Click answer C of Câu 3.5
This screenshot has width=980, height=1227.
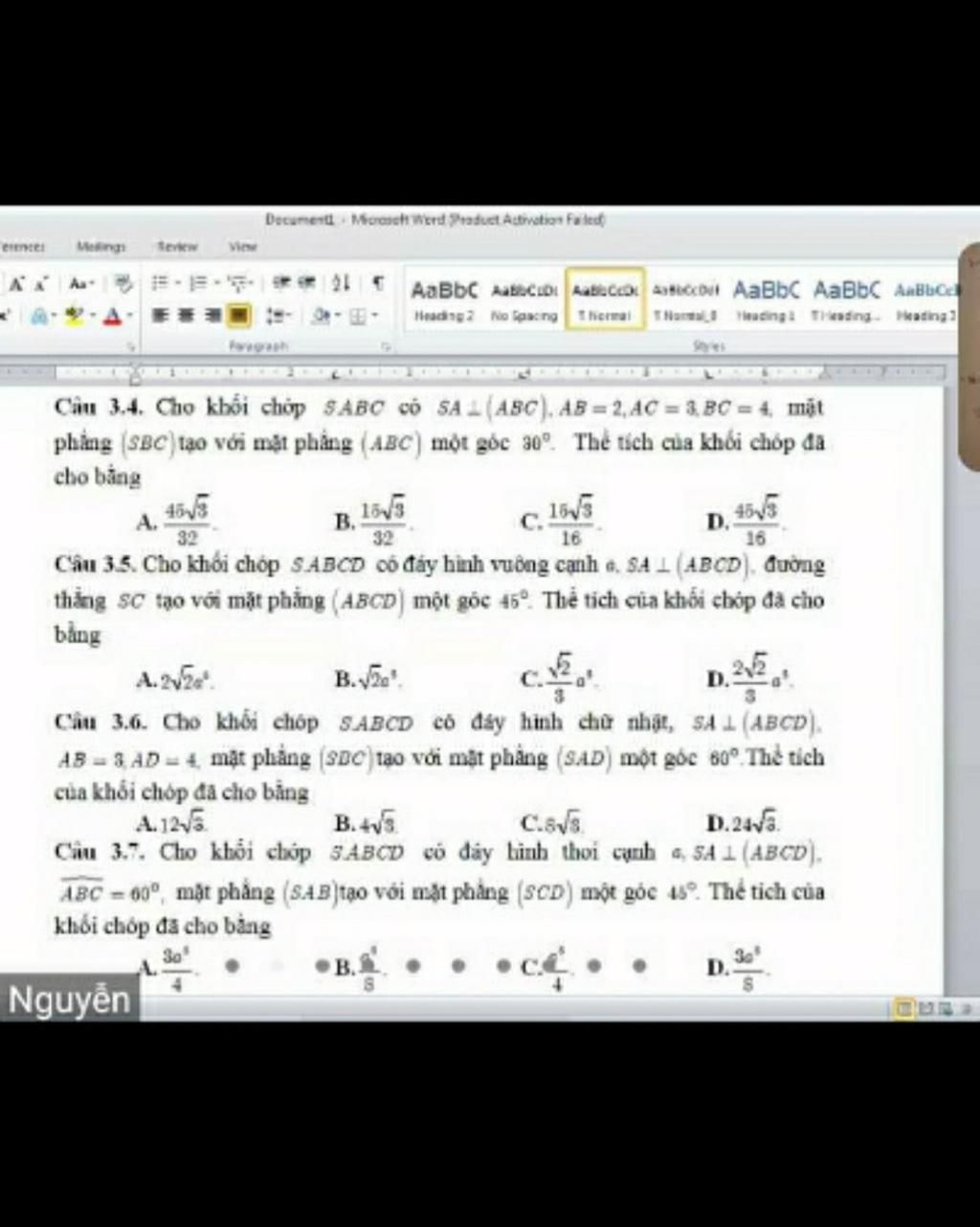click(560, 678)
